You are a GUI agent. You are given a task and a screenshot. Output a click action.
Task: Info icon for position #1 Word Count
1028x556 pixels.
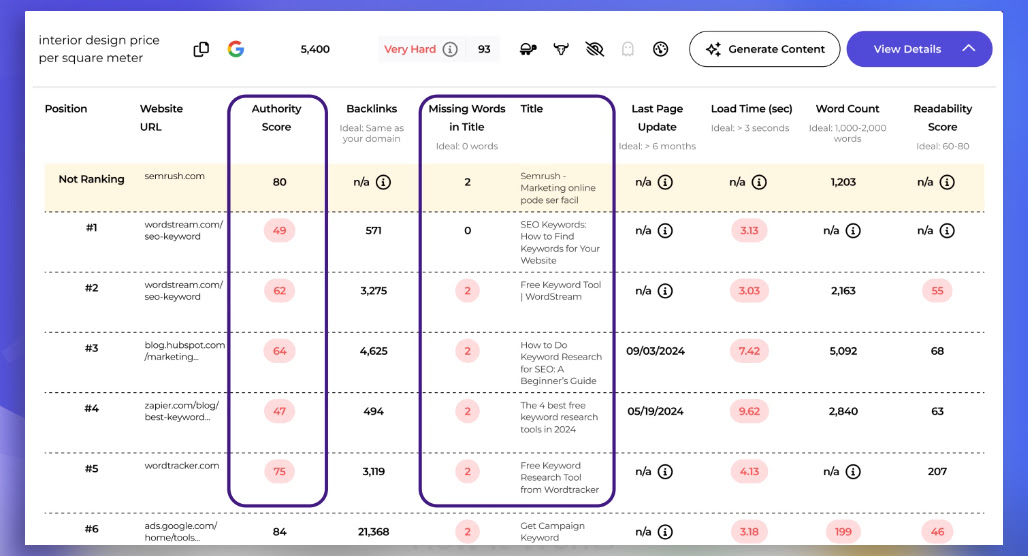click(853, 231)
